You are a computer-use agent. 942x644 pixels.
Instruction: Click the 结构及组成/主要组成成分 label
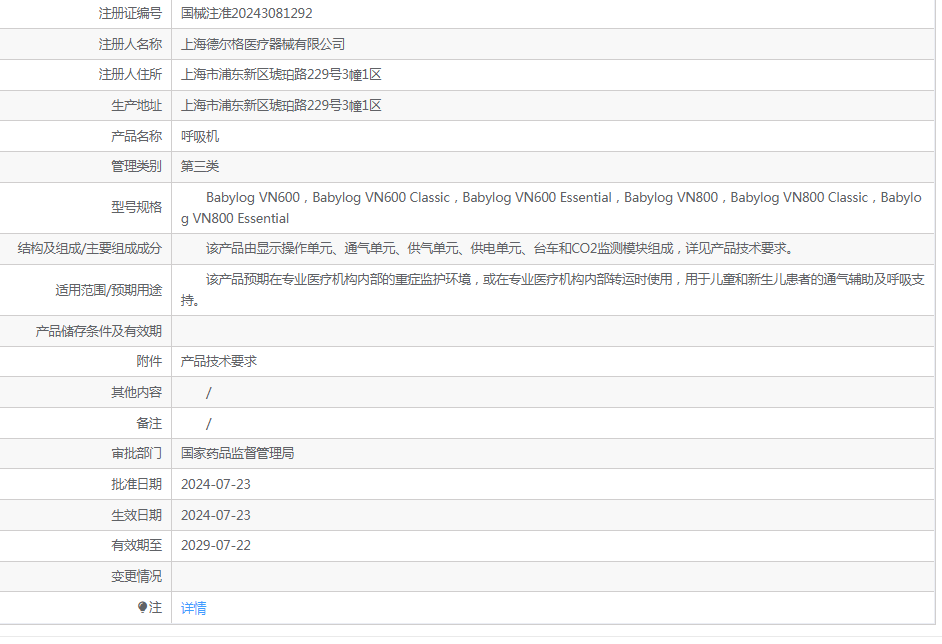point(90,249)
